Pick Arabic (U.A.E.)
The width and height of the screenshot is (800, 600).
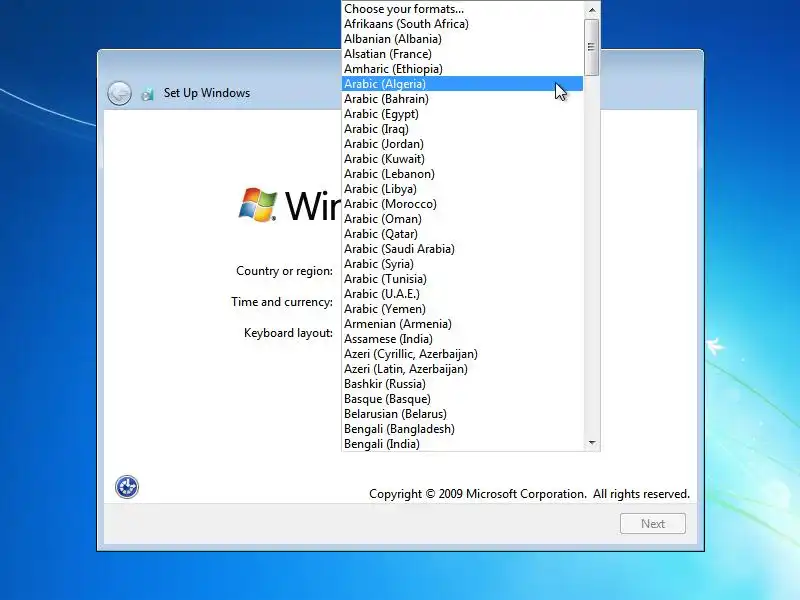point(462,294)
